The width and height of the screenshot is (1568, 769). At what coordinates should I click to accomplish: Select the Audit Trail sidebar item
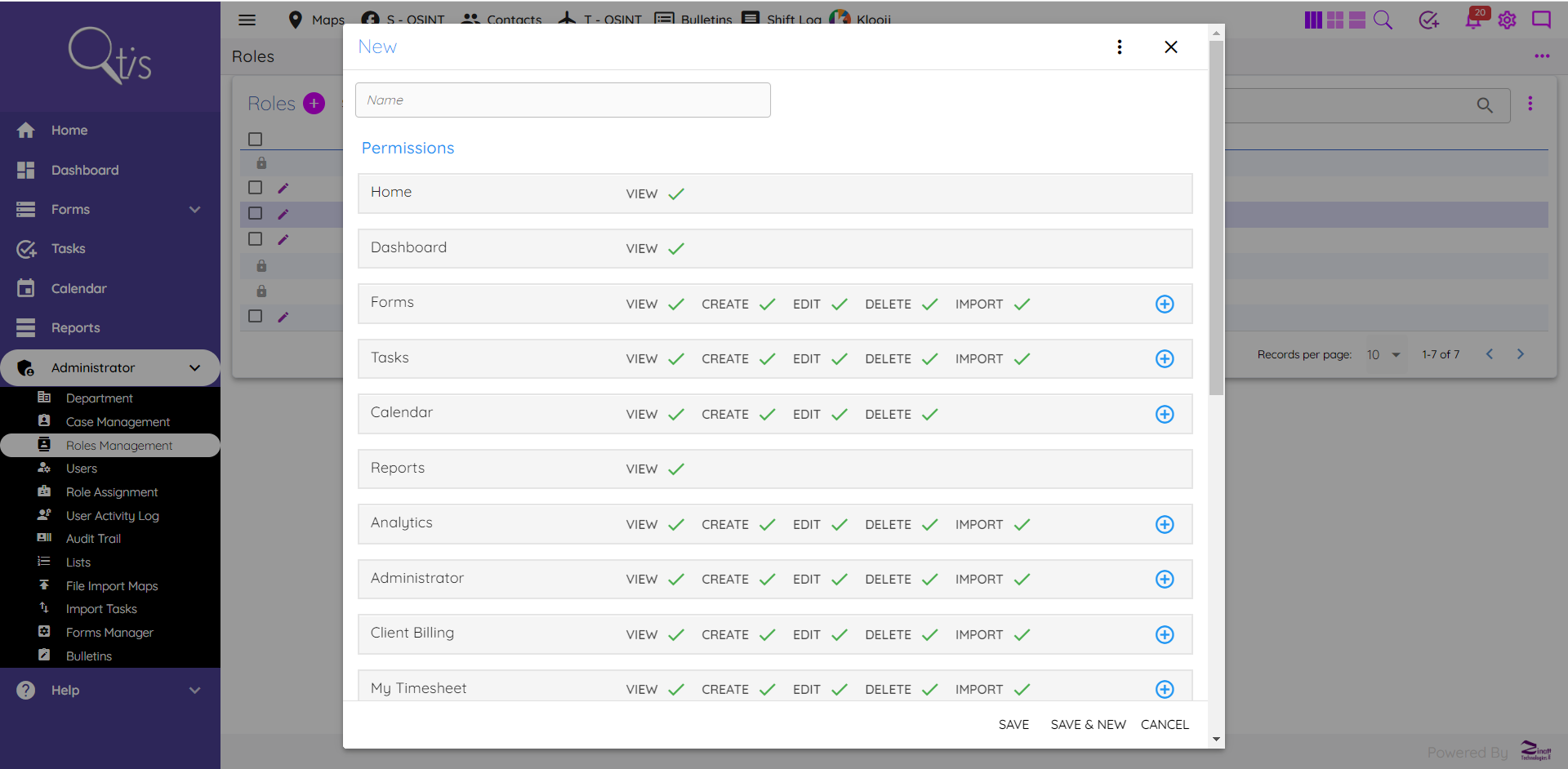(93, 538)
